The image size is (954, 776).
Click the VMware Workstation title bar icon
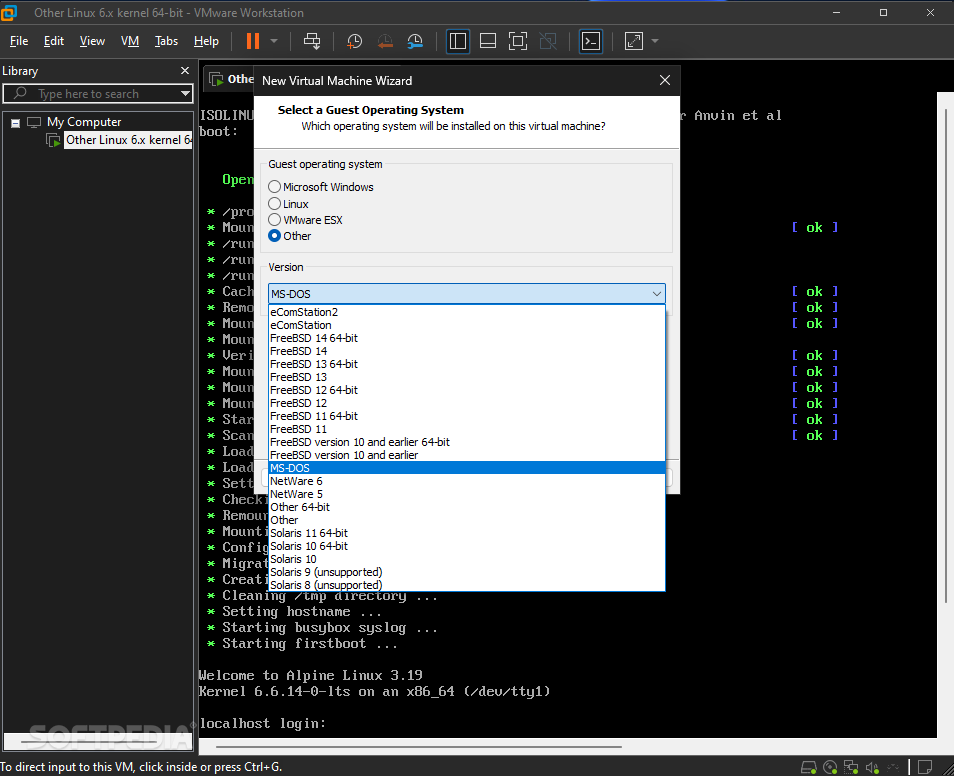click(9, 12)
